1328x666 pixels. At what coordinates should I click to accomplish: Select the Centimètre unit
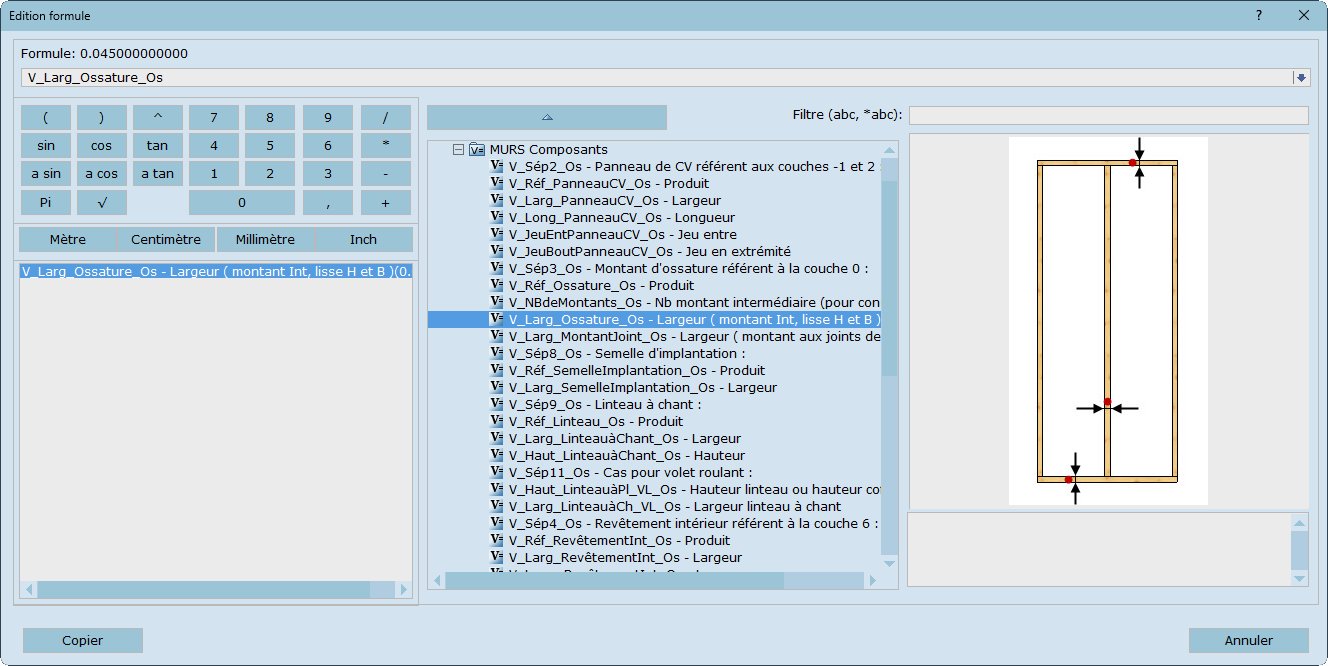(166, 240)
